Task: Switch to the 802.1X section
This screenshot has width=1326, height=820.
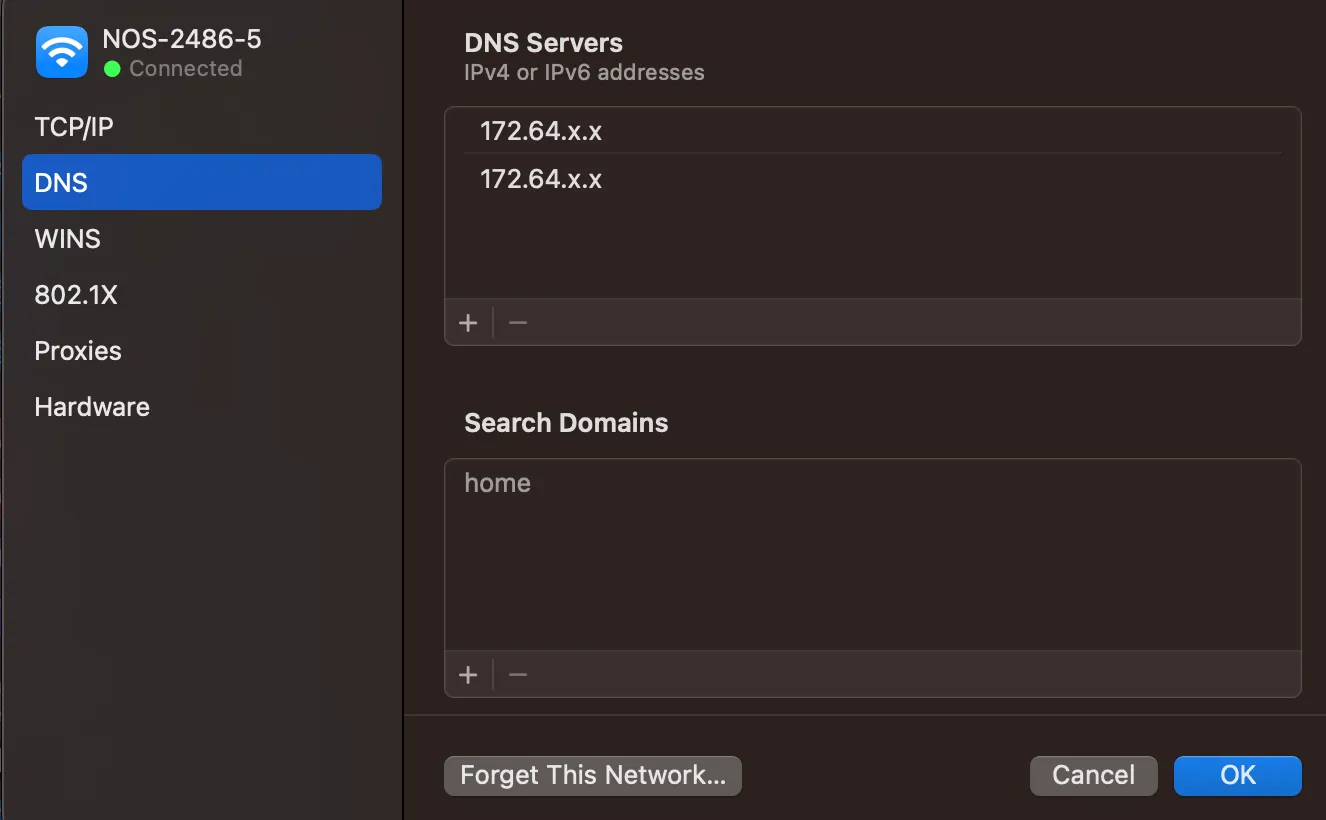Action: (x=76, y=294)
